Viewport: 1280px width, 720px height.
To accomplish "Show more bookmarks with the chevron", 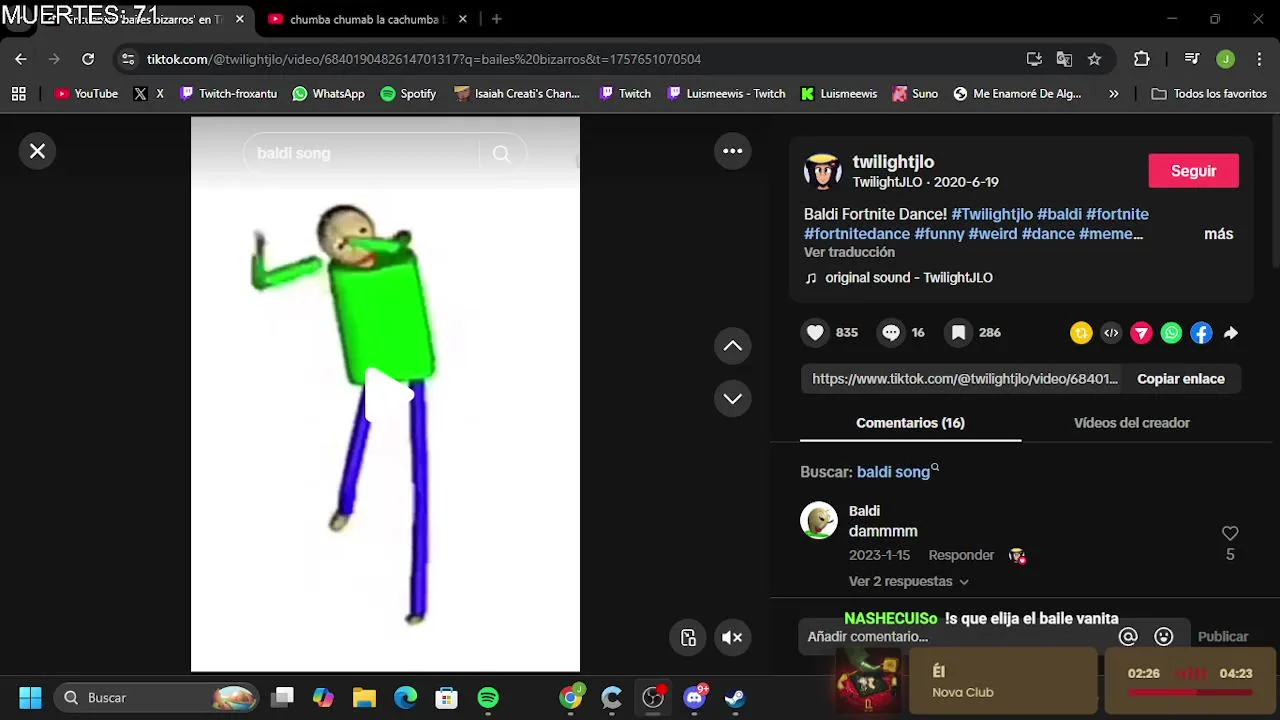I will coord(1114,93).
